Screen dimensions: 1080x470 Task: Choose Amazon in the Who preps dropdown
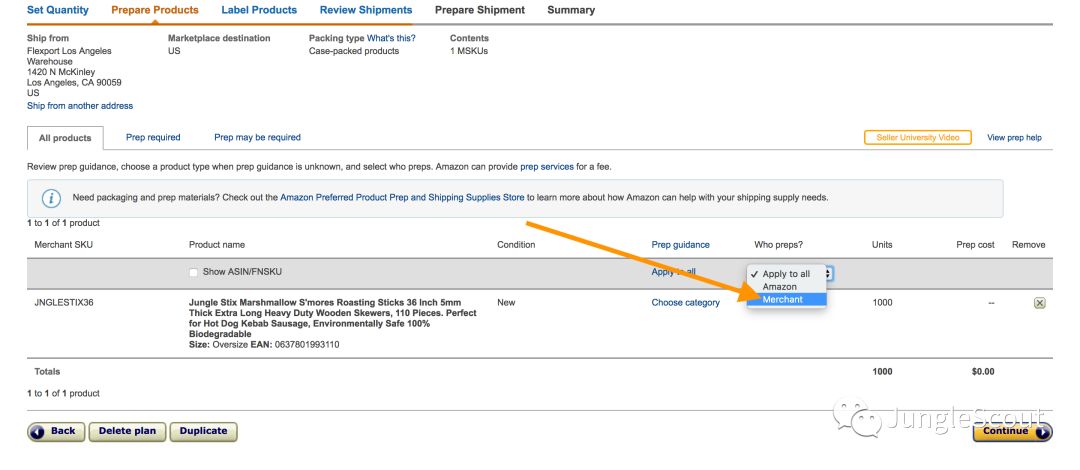pos(780,286)
